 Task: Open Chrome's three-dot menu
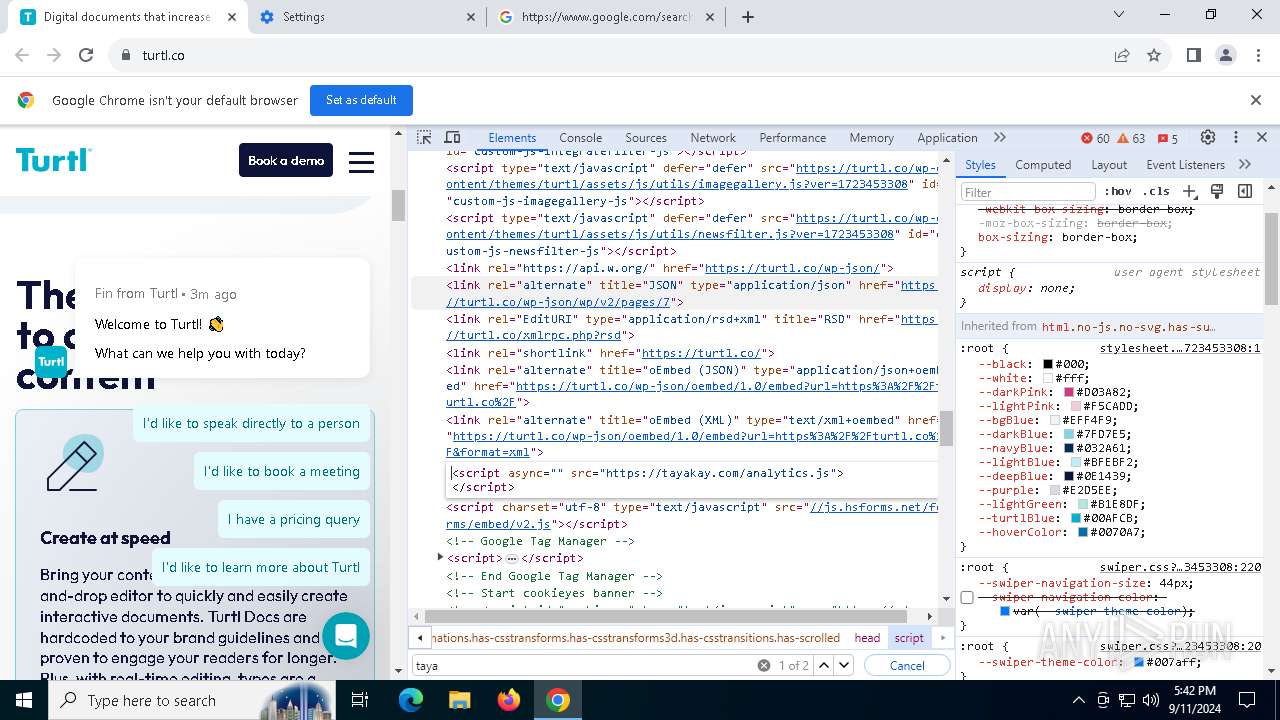point(1257,56)
